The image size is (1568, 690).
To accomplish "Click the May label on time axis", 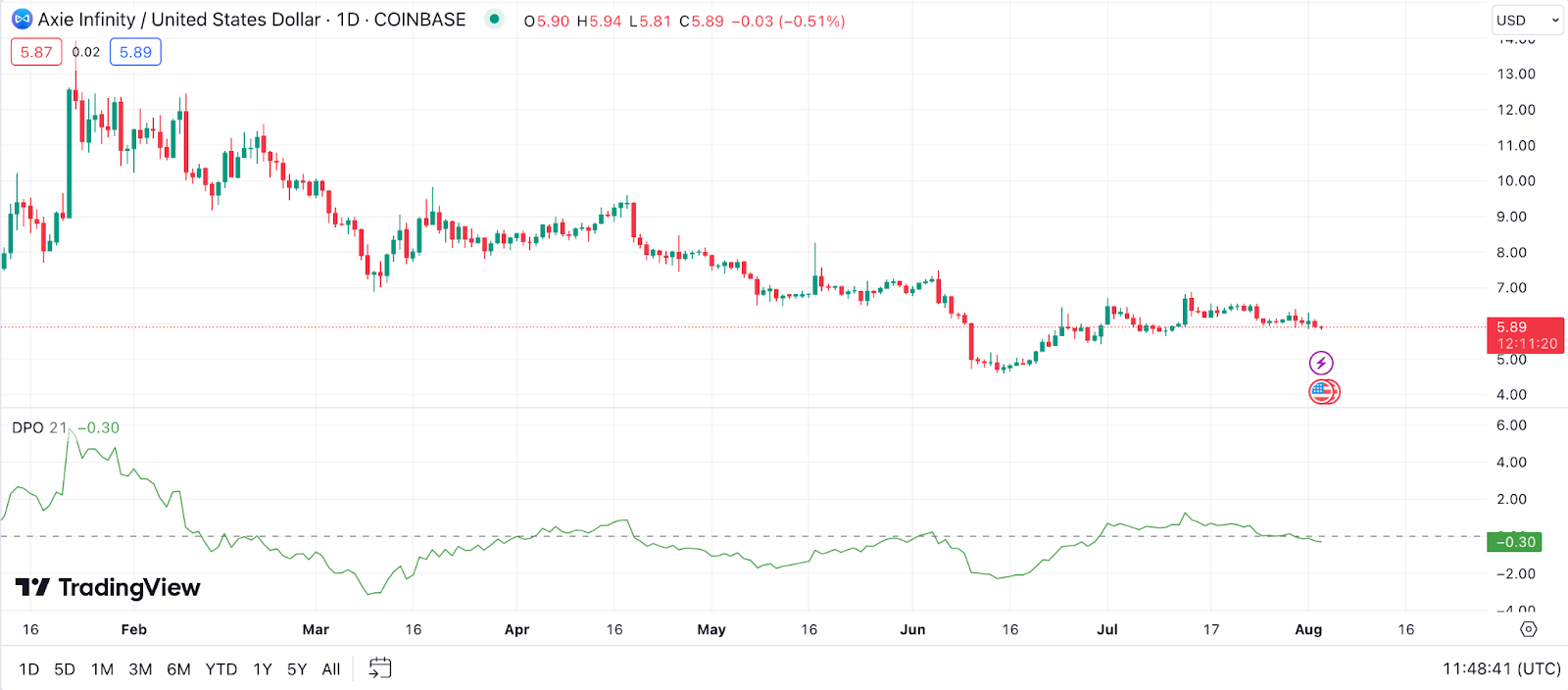I will point(711,629).
